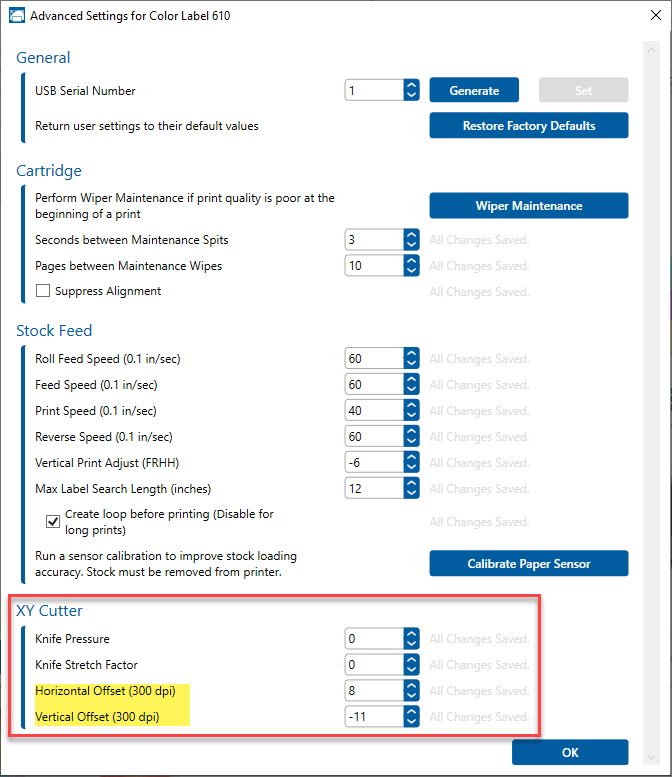Decrease USB Serial Number with down arrow
Screen dimensions: 672x777
[x=411, y=95]
